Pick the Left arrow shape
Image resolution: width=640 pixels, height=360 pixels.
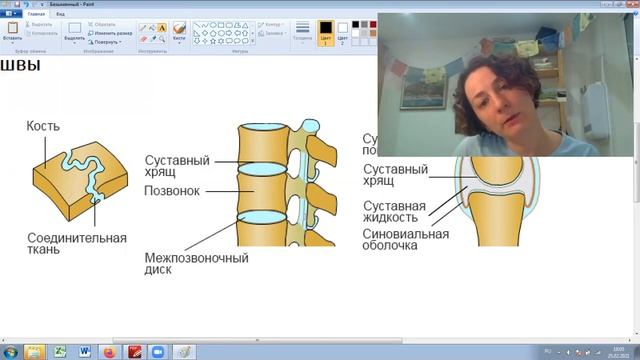237,33
